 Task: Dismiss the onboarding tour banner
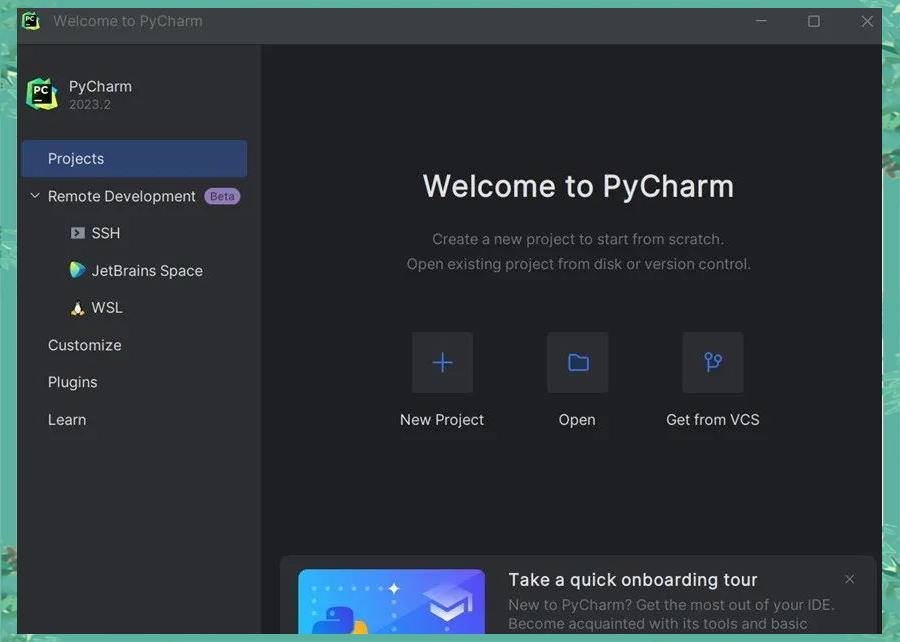[849, 578]
